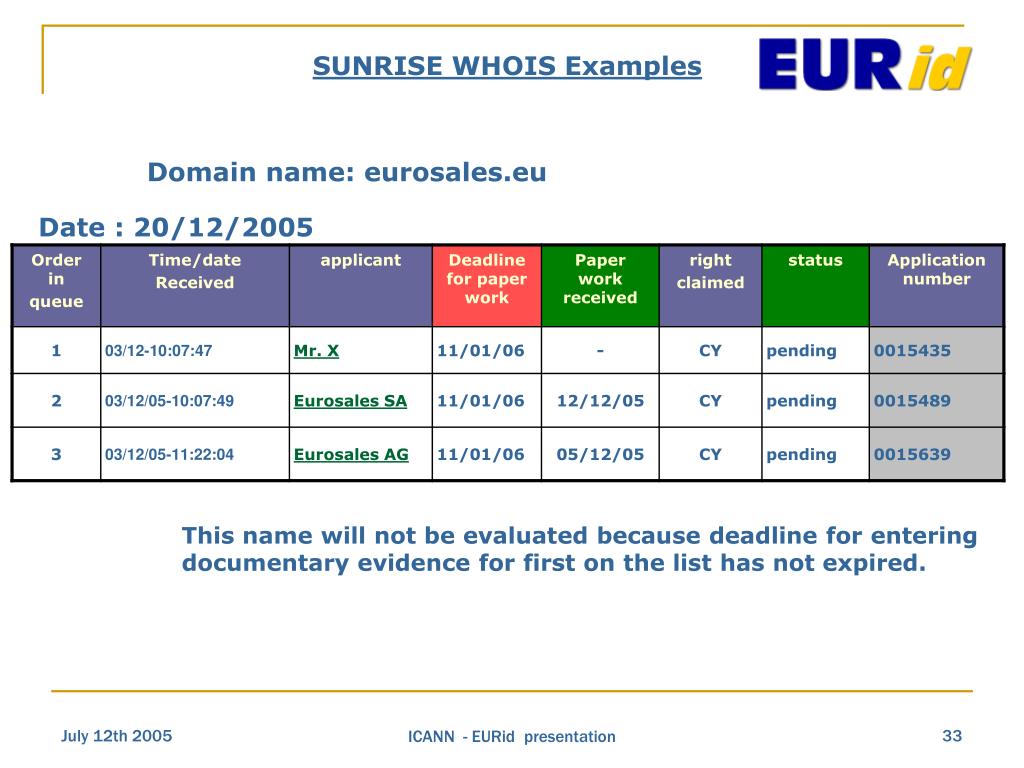Open the Eurosales AG applicant link

[351, 455]
